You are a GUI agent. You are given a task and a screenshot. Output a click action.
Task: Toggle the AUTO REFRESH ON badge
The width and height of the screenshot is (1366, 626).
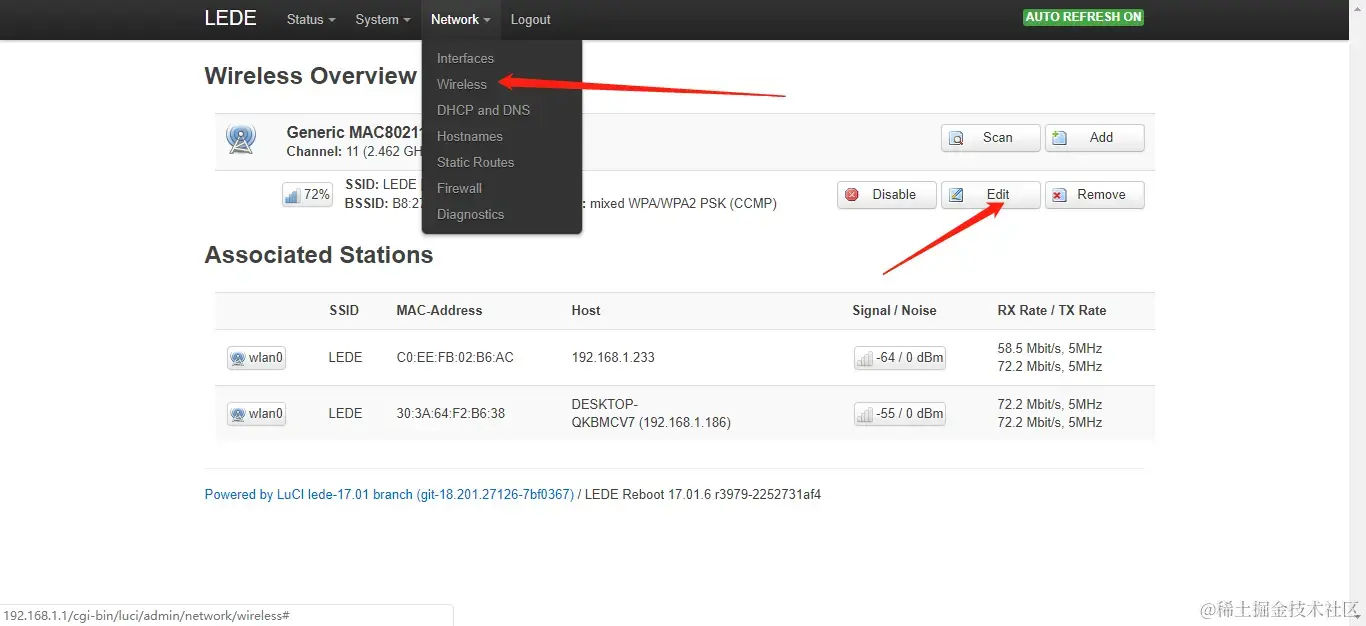[1083, 17]
